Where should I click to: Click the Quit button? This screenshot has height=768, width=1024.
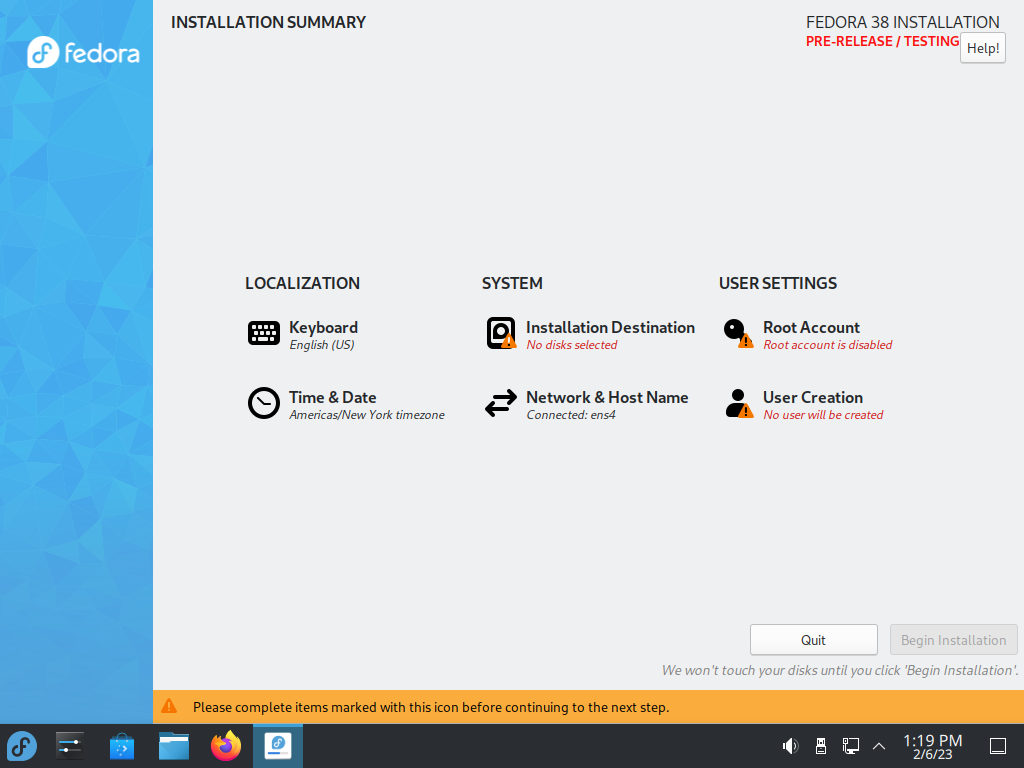(814, 640)
